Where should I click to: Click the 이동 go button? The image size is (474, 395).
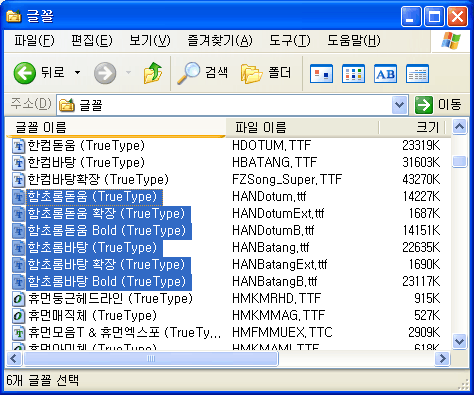pos(438,105)
